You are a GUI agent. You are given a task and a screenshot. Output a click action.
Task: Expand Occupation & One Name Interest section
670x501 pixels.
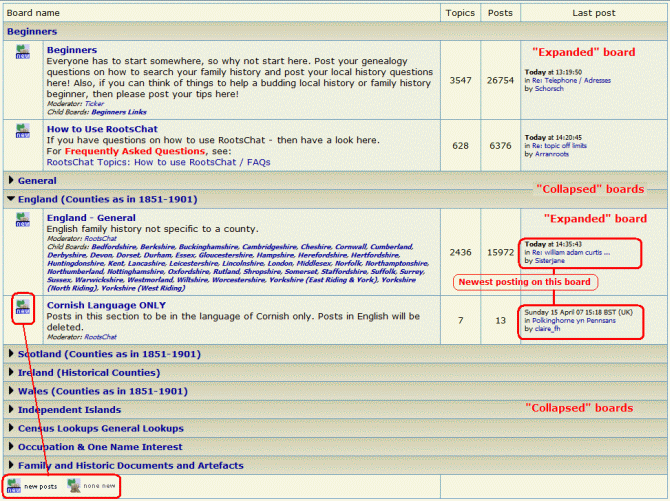[x=100, y=446]
